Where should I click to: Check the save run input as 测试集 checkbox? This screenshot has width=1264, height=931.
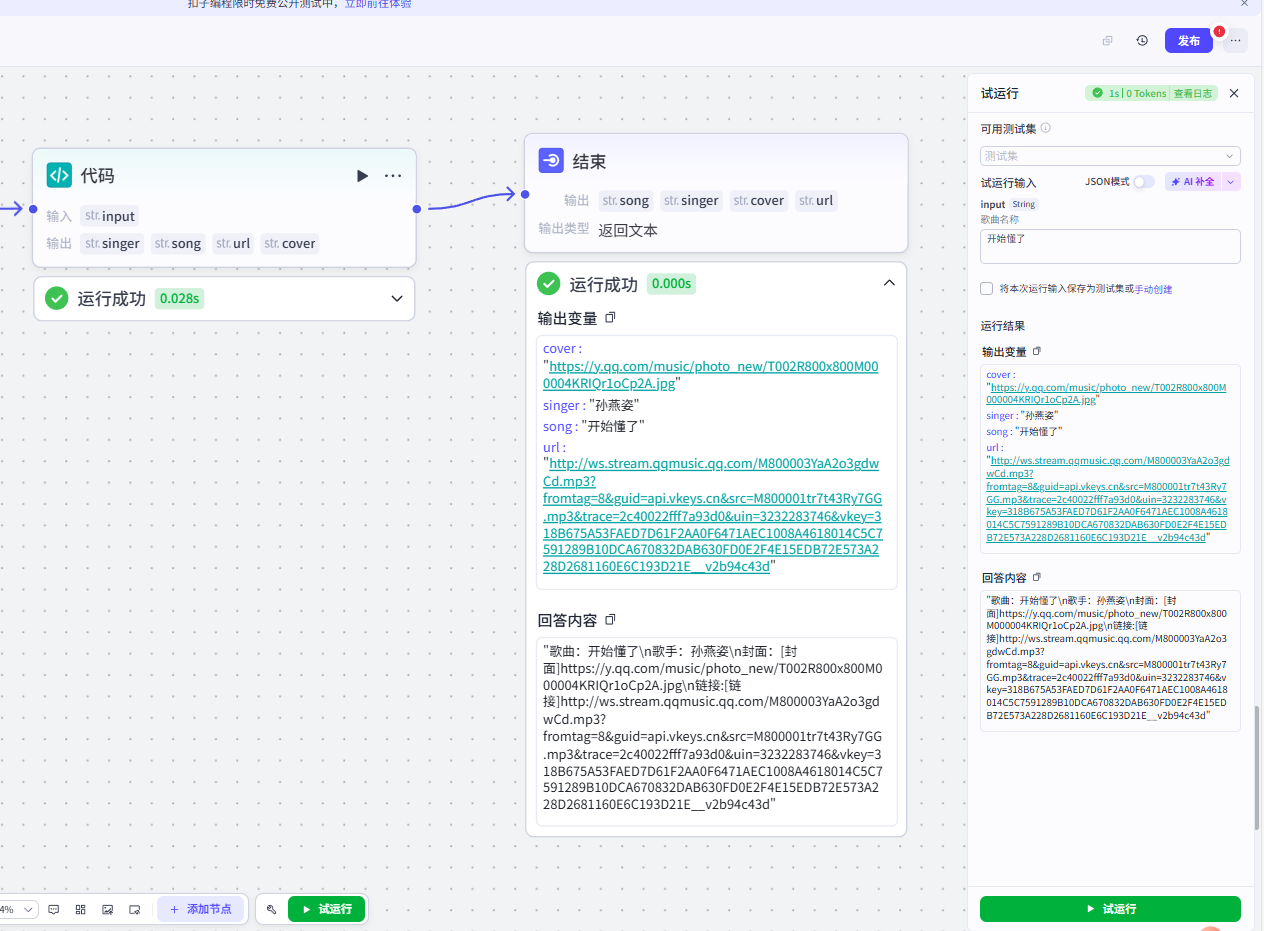click(x=987, y=288)
